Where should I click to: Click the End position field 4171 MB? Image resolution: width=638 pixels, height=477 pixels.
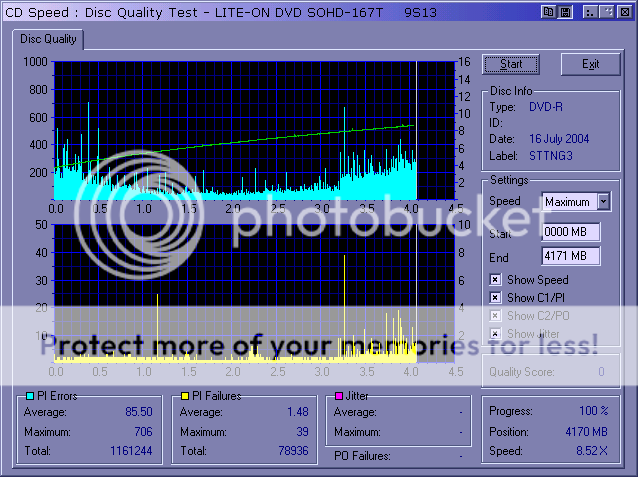570,256
